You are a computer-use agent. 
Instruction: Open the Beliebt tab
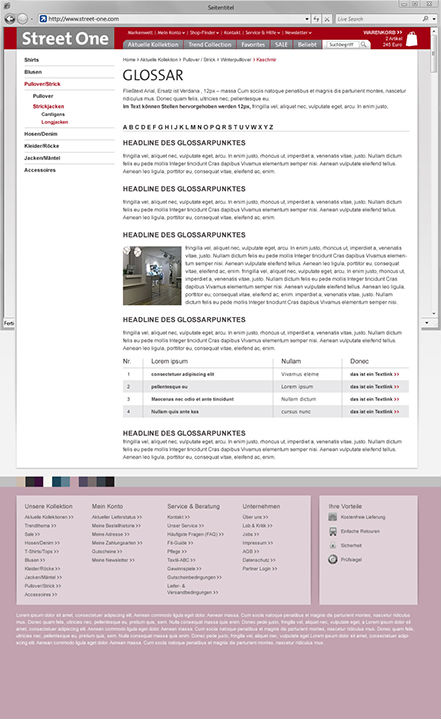pyautogui.click(x=307, y=44)
